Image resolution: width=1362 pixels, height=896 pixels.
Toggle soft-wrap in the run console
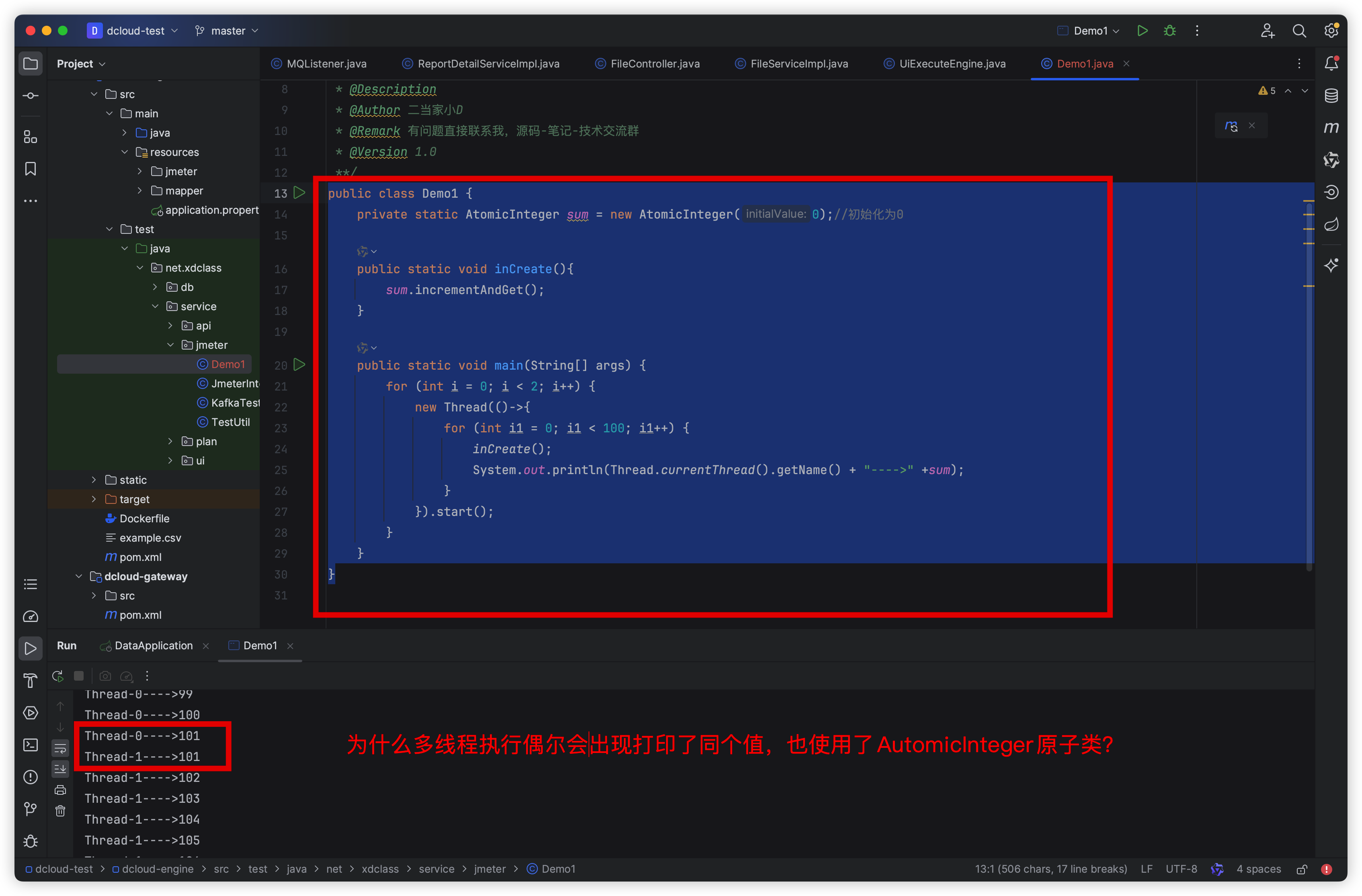click(60, 749)
